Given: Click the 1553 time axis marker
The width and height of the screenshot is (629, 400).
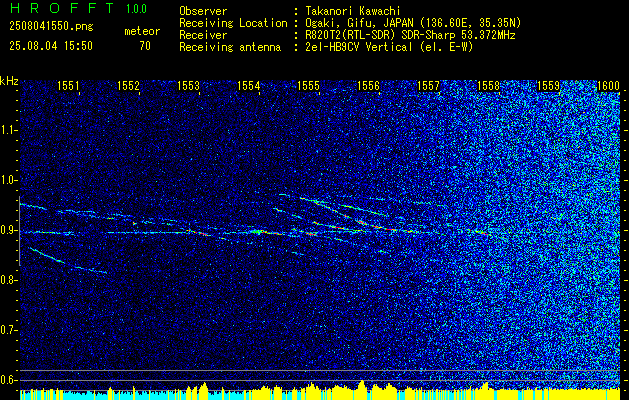Looking at the screenshot, I should 188,85.
